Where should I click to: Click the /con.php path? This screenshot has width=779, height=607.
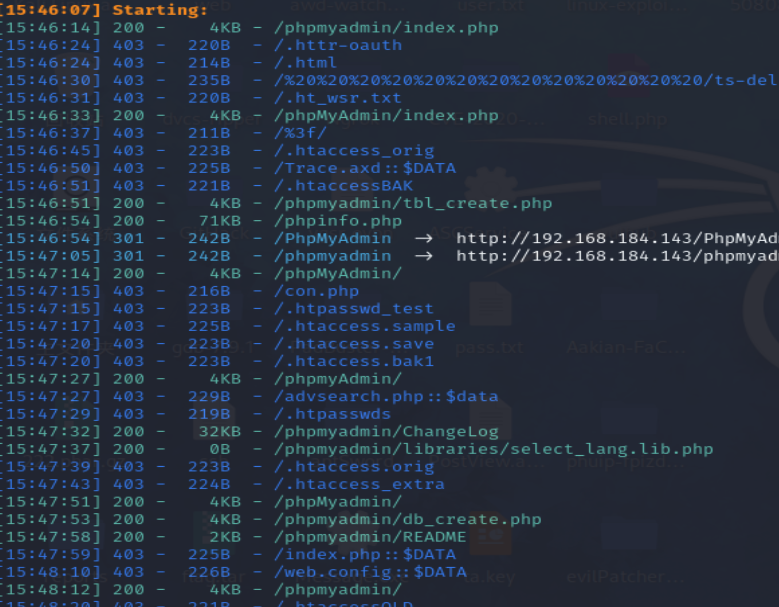click(x=316, y=291)
